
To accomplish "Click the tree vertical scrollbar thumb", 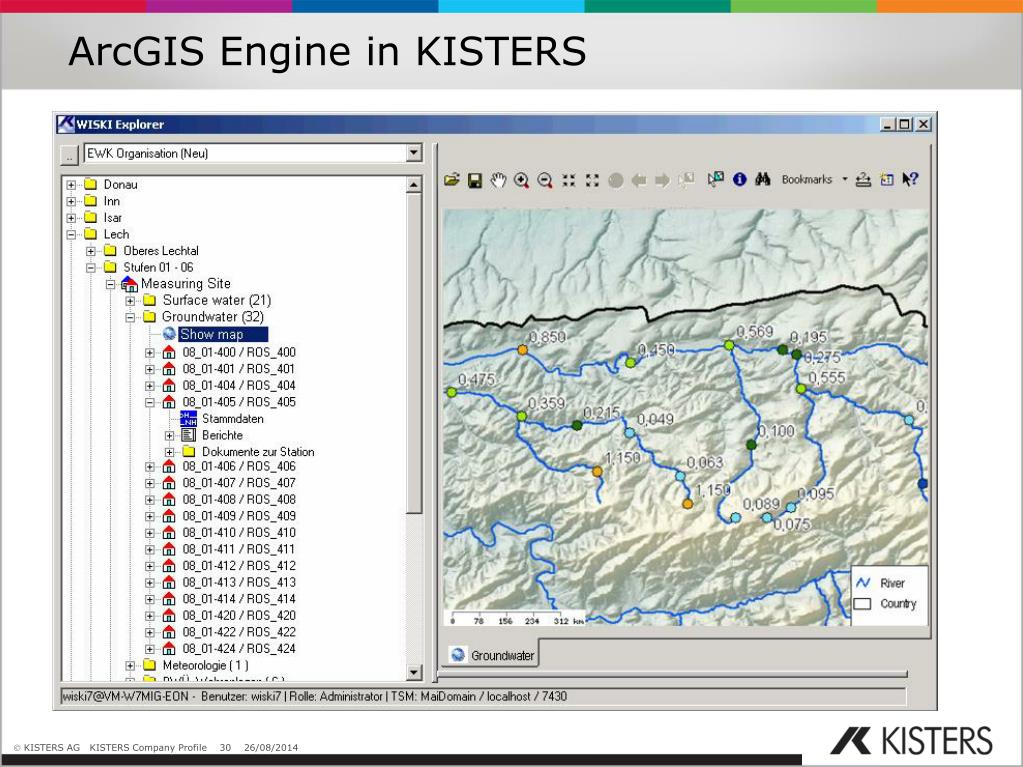I will 414,353.
